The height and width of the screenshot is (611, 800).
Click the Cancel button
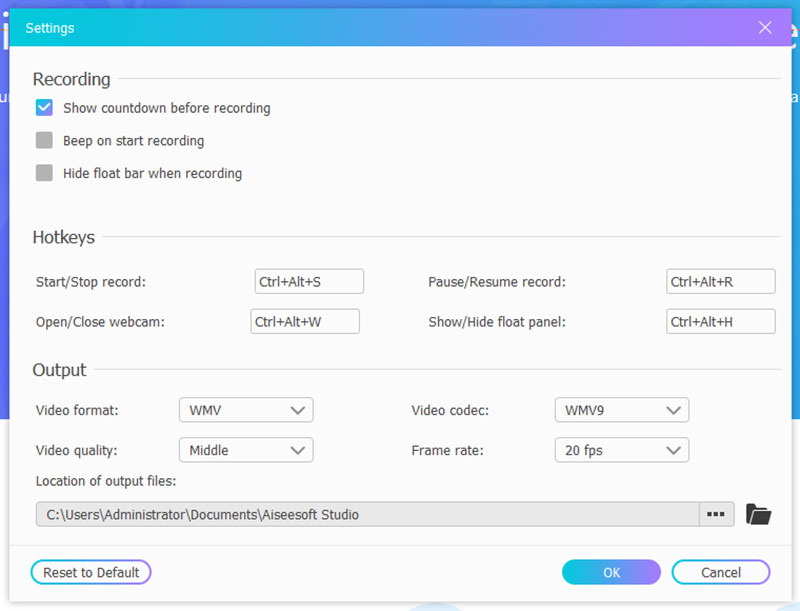pyautogui.click(x=721, y=572)
